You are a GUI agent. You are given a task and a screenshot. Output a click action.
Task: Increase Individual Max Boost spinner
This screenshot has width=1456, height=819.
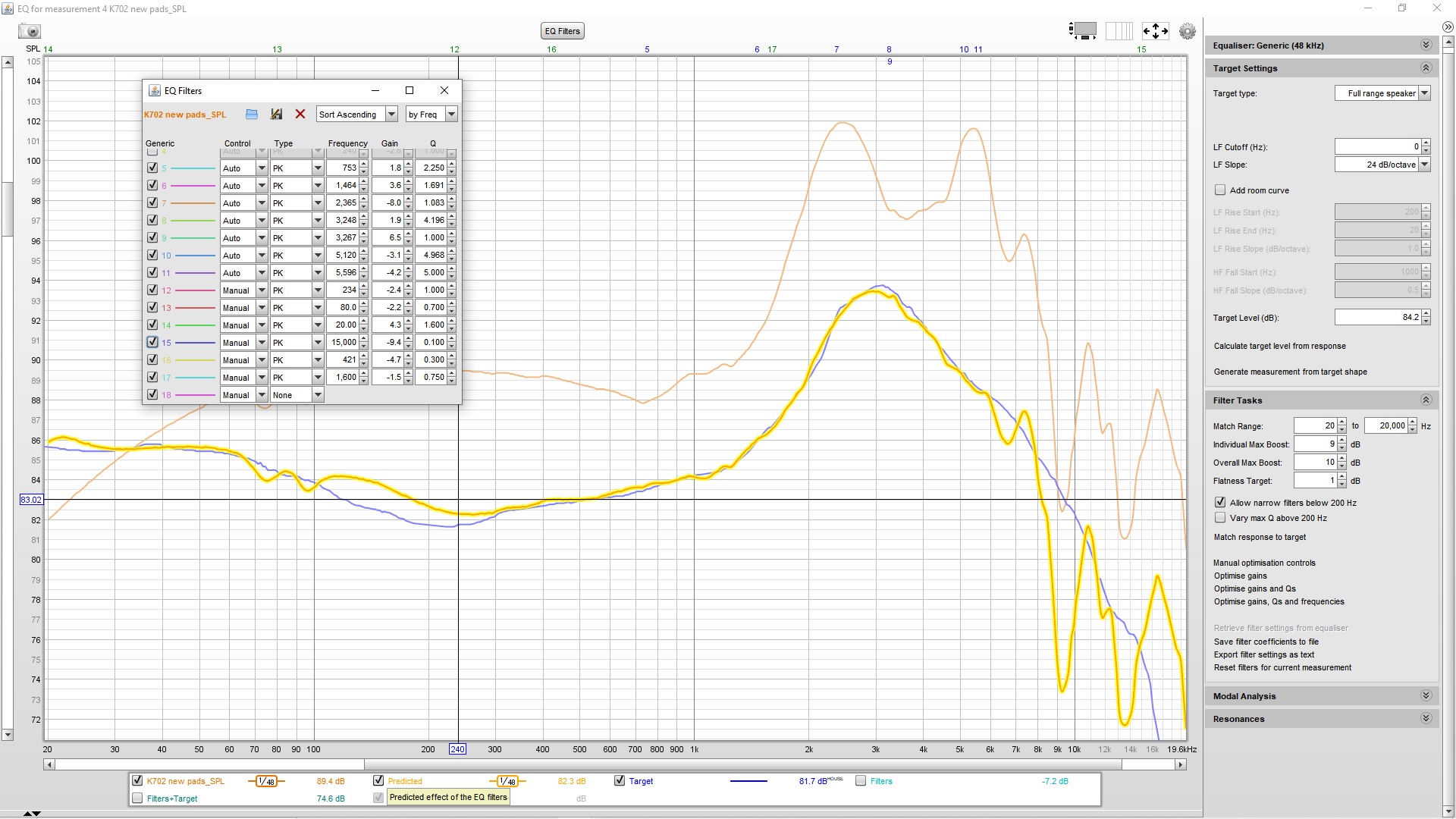click(1341, 441)
